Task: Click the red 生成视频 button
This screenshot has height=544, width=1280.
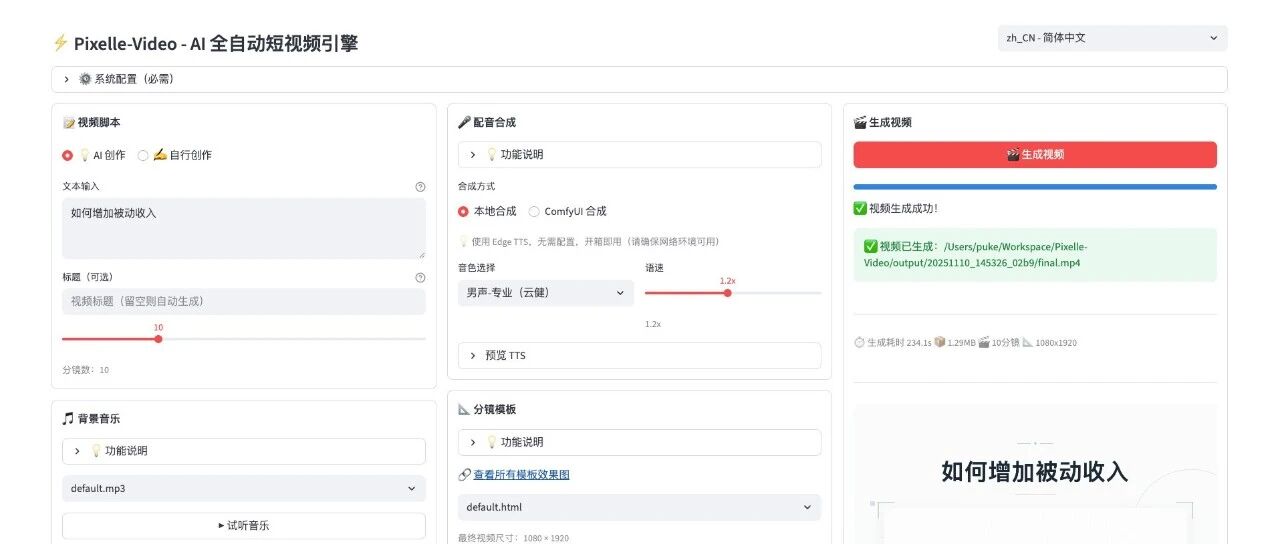Action: click(1035, 154)
